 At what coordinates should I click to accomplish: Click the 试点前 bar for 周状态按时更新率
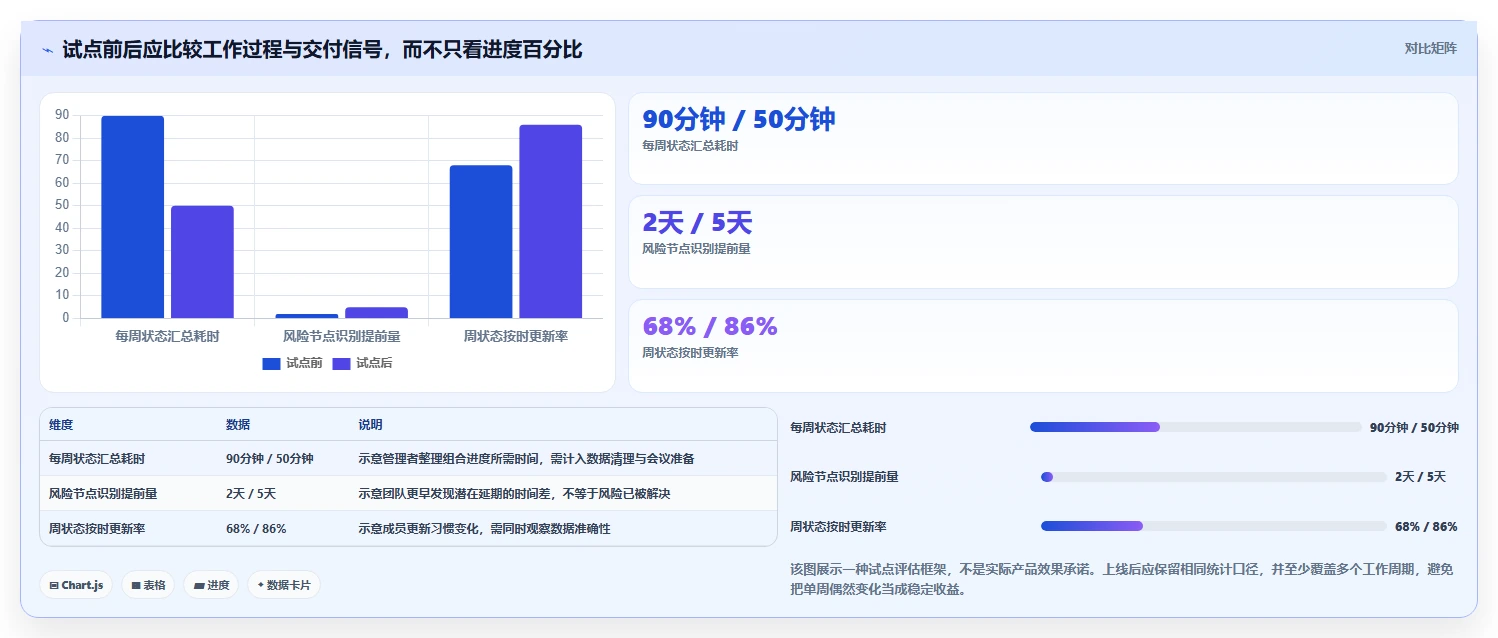(481, 242)
